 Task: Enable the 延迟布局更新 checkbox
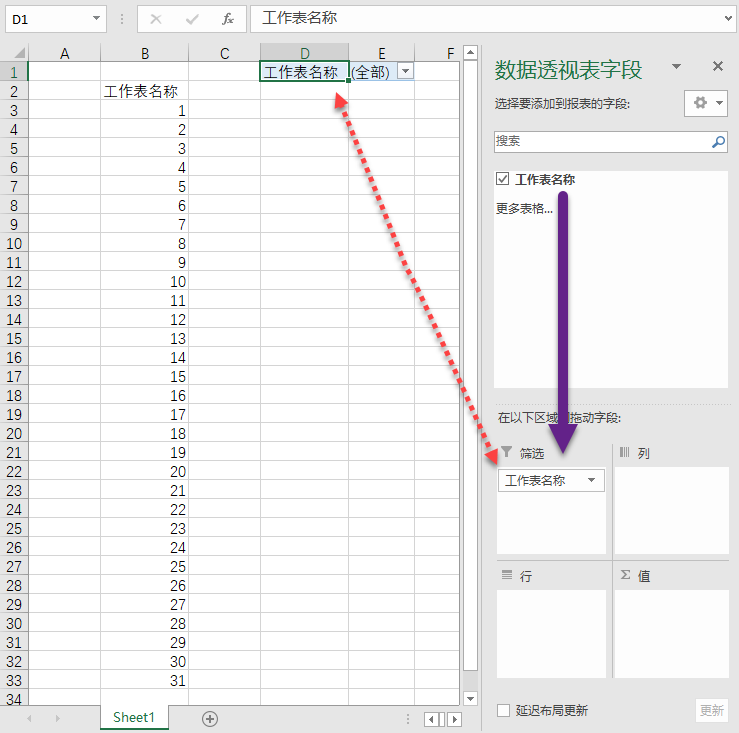click(504, 711)
